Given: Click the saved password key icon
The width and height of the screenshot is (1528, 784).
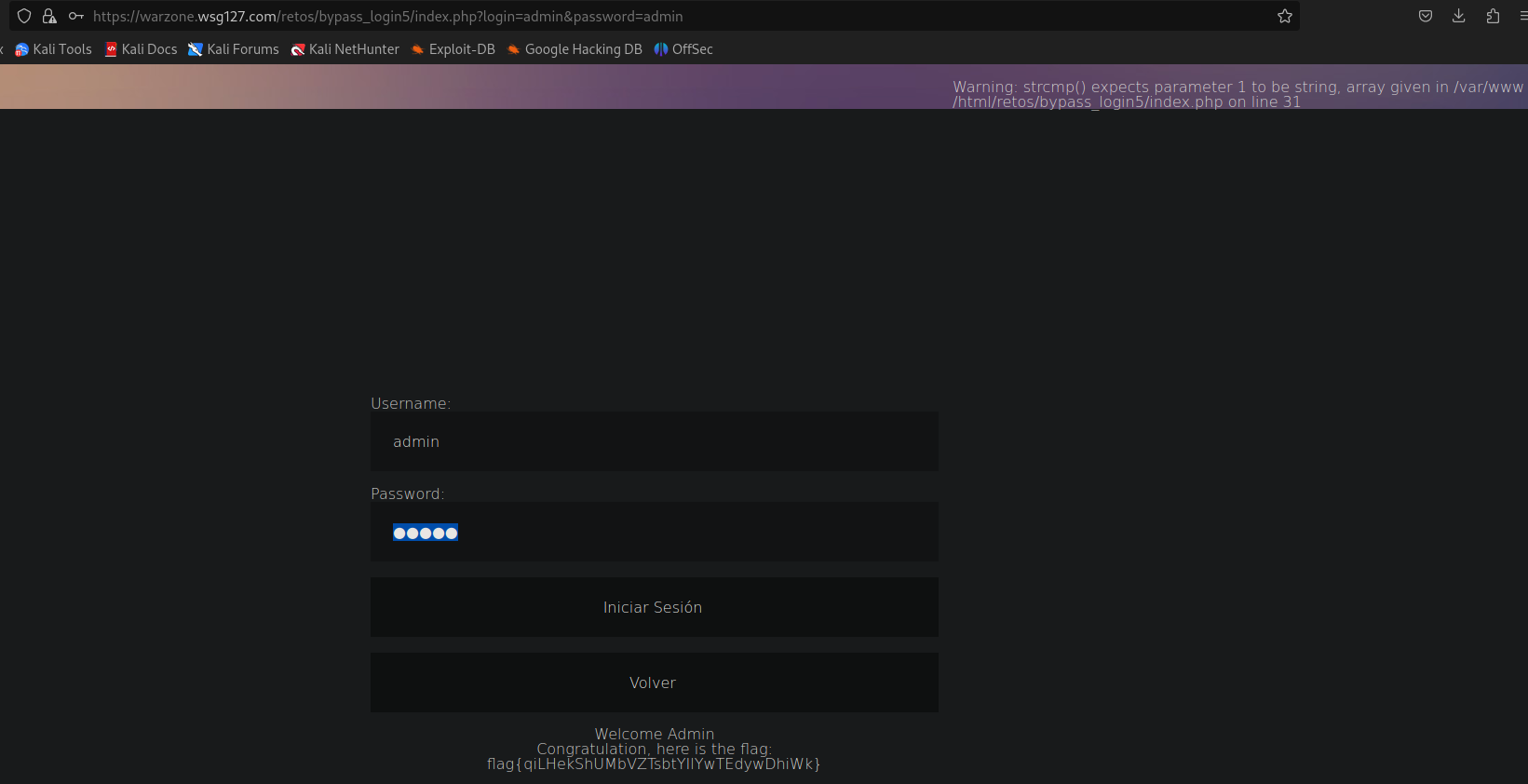Looking at the screenshot, I should pyautogui.click(x=76, y=16).
